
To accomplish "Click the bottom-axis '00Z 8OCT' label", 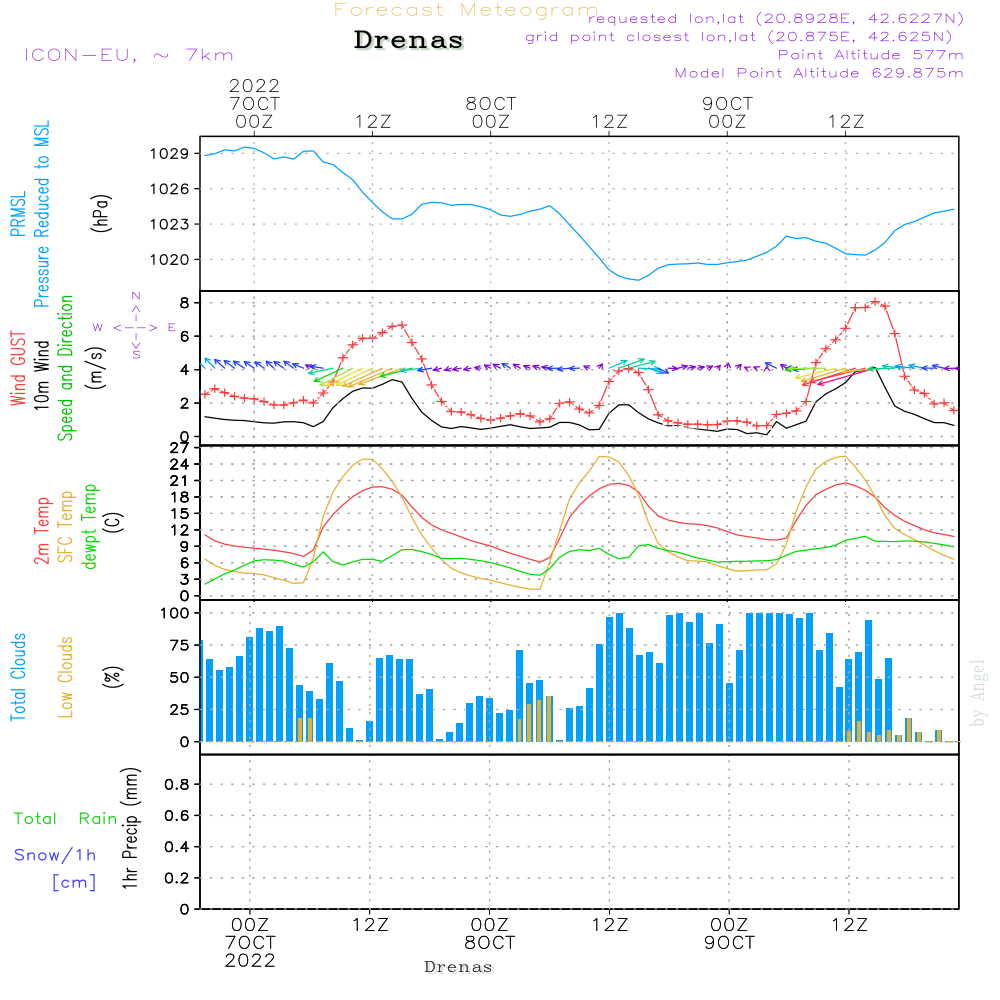I will coord(489,934).
